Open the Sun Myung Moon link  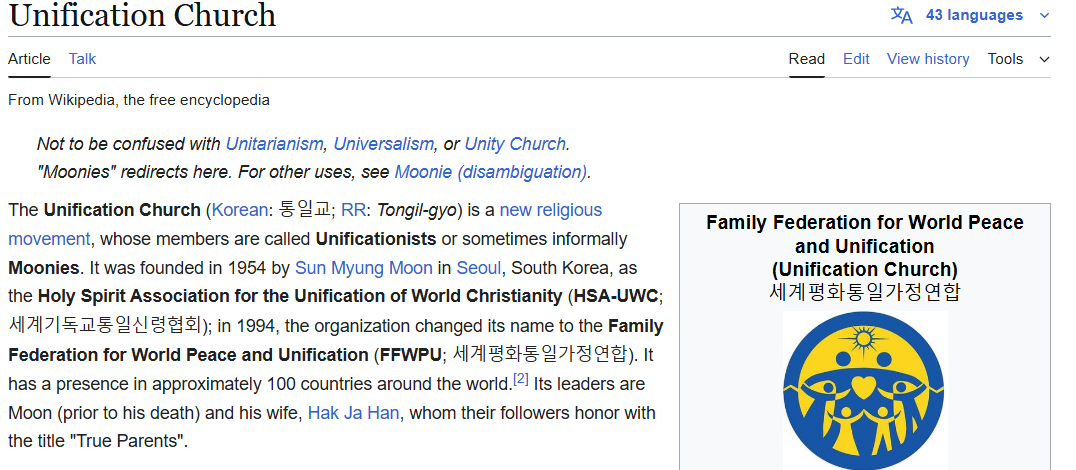[364, 268]
